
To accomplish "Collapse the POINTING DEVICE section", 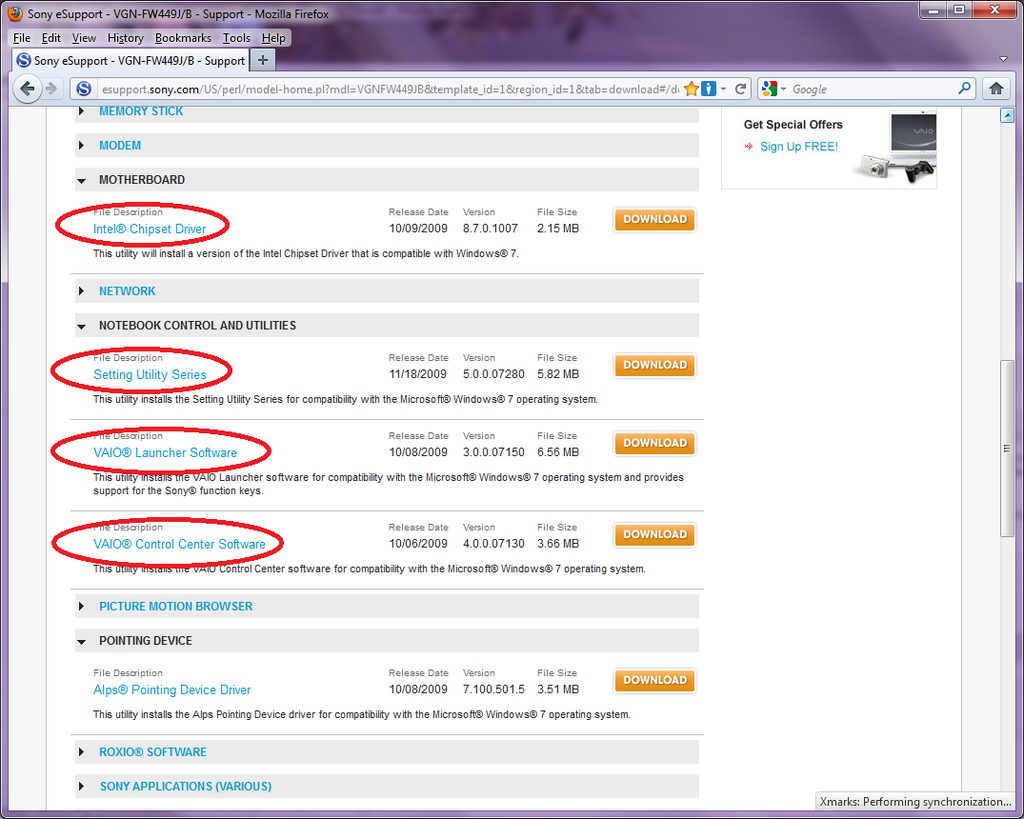I will tap(387, 641).
